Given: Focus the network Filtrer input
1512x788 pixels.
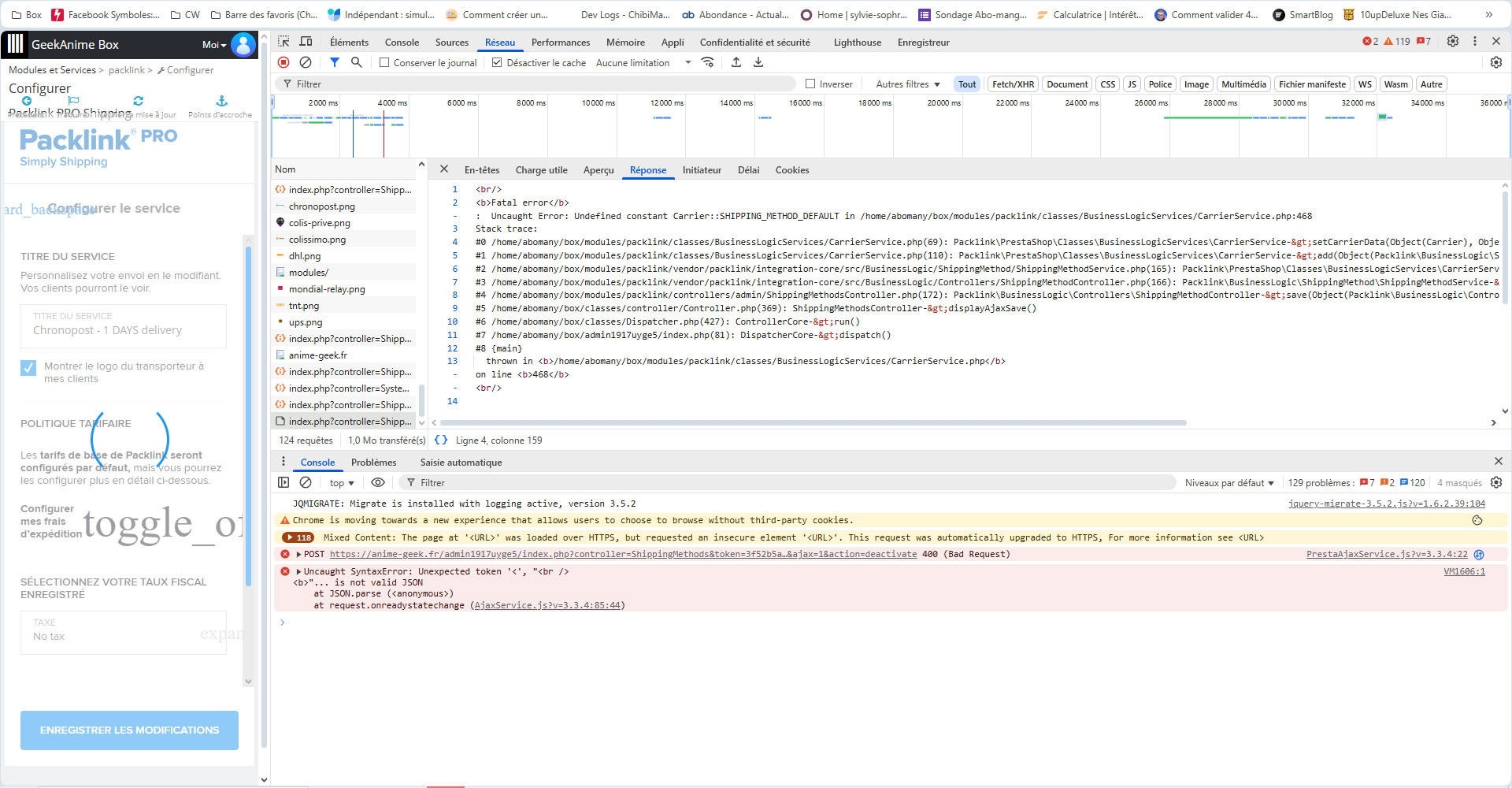Looking at the screenshot, I should point(535,84).
